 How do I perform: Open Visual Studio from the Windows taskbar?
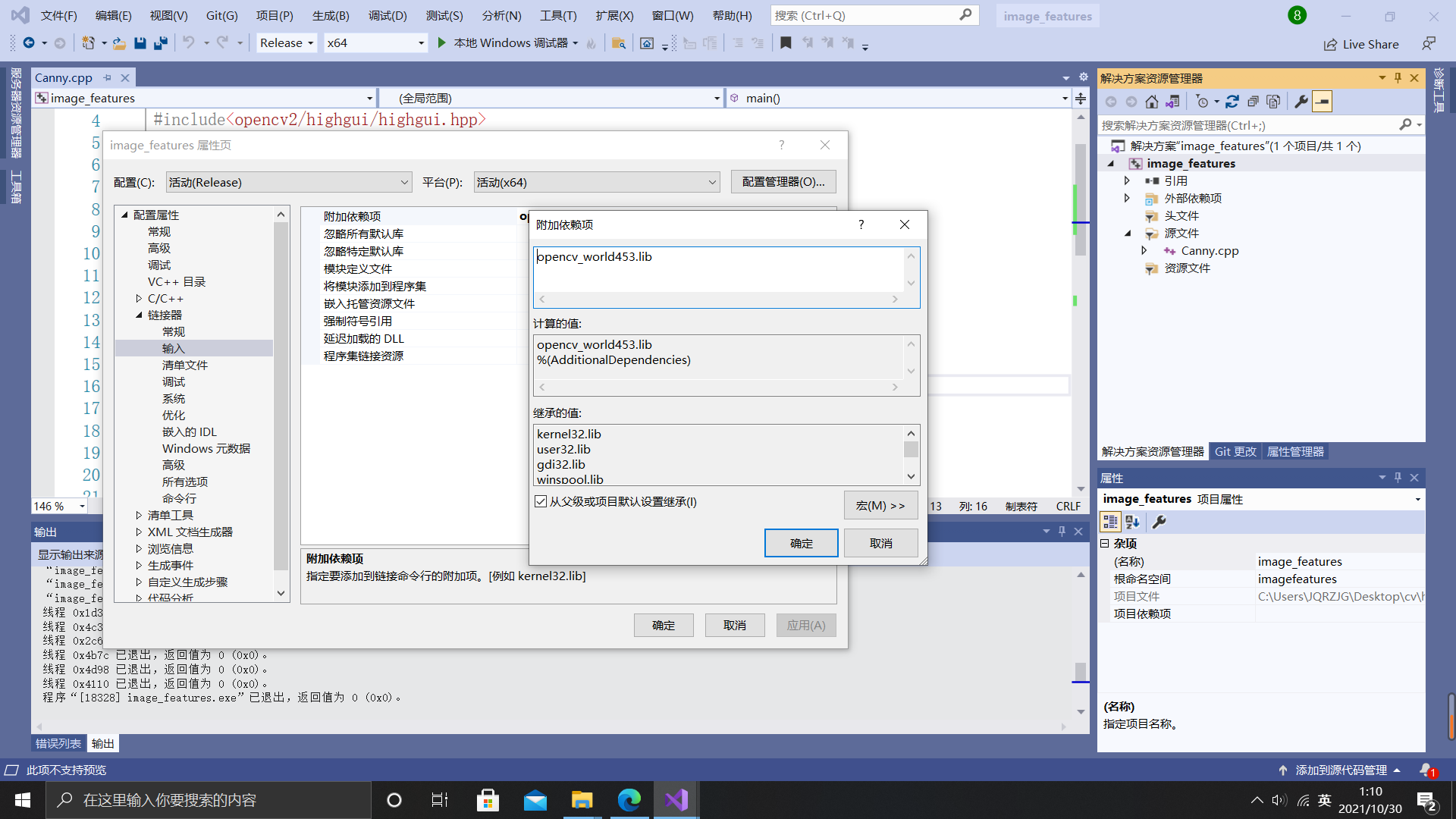676,800
